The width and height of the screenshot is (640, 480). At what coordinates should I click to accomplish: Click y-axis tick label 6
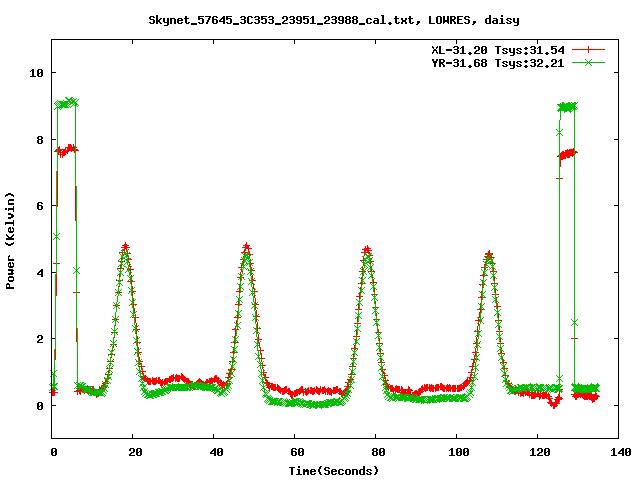[x=40, y=206]
